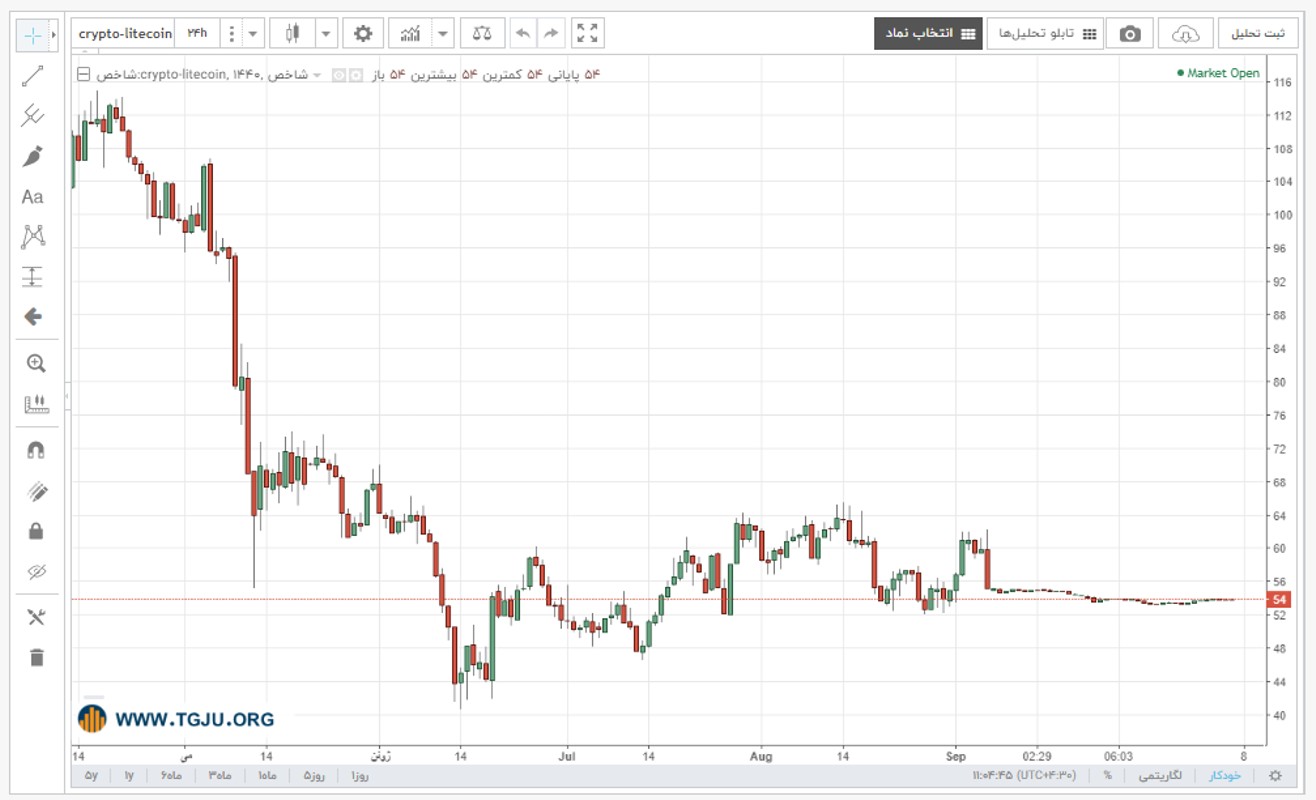The image size is (1316, 800).
Task: Toggle logarithmic scale (لگاریتمی)
Action: click(x=1162, y=775)
